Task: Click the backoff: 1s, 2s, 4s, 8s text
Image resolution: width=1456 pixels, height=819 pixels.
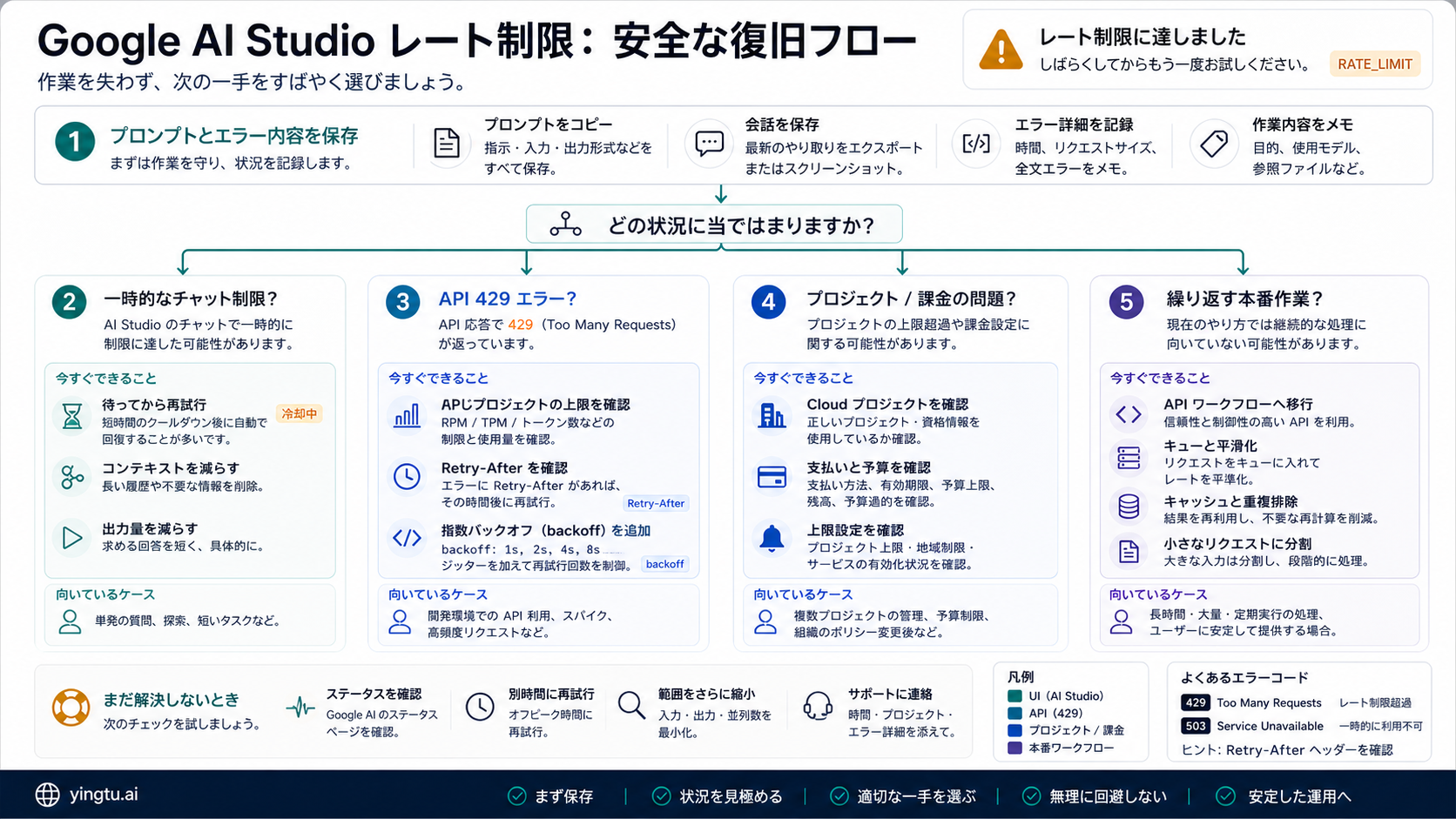Action: [x=521, y=549]
